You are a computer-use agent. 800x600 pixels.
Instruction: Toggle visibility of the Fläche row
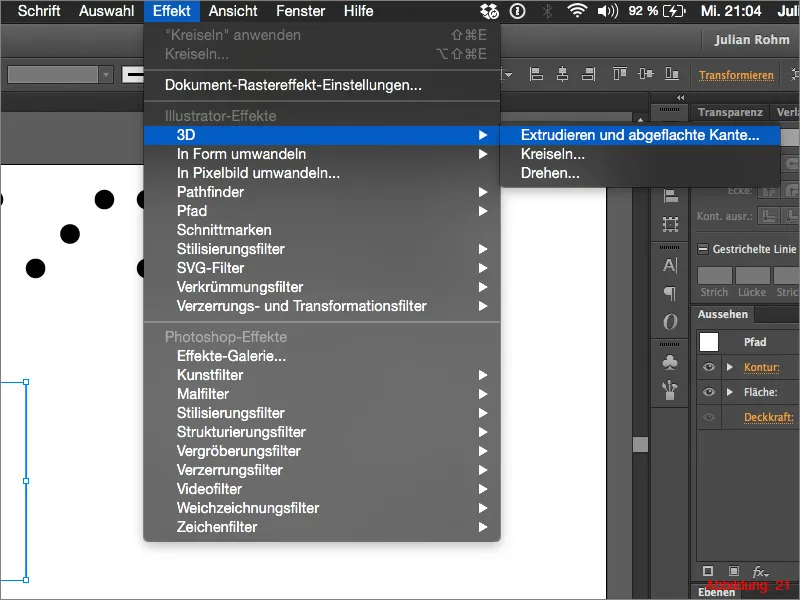(x=709, y=392)
